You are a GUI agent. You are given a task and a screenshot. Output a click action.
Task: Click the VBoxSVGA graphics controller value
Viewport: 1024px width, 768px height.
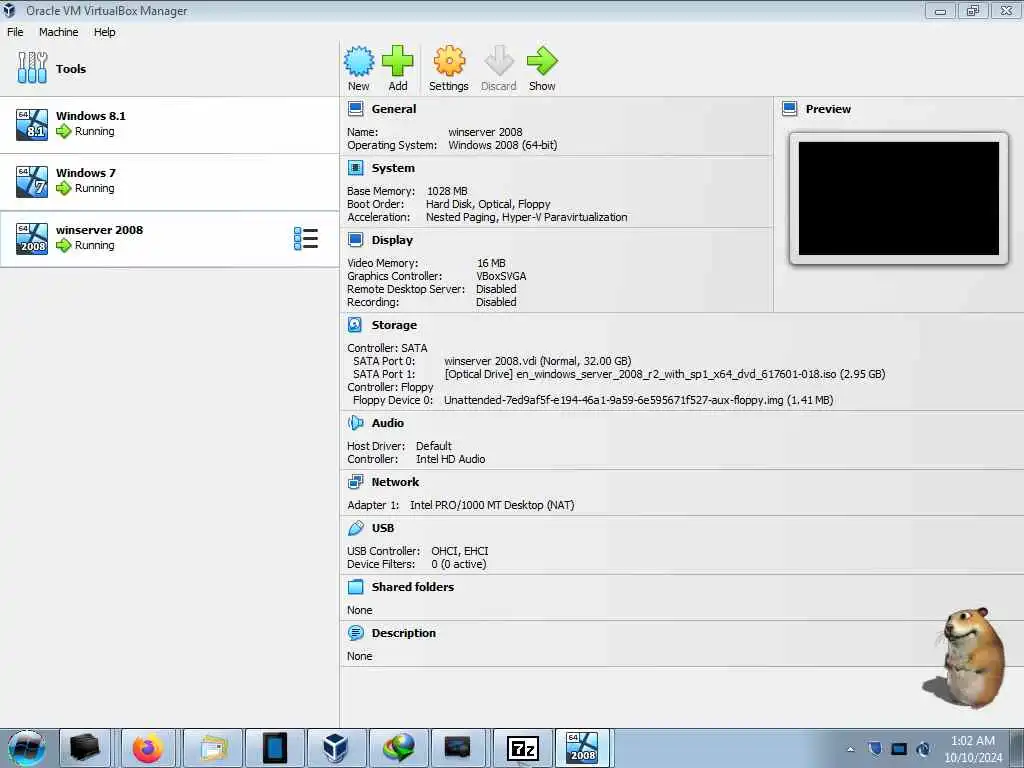click(x=501, y=276)
